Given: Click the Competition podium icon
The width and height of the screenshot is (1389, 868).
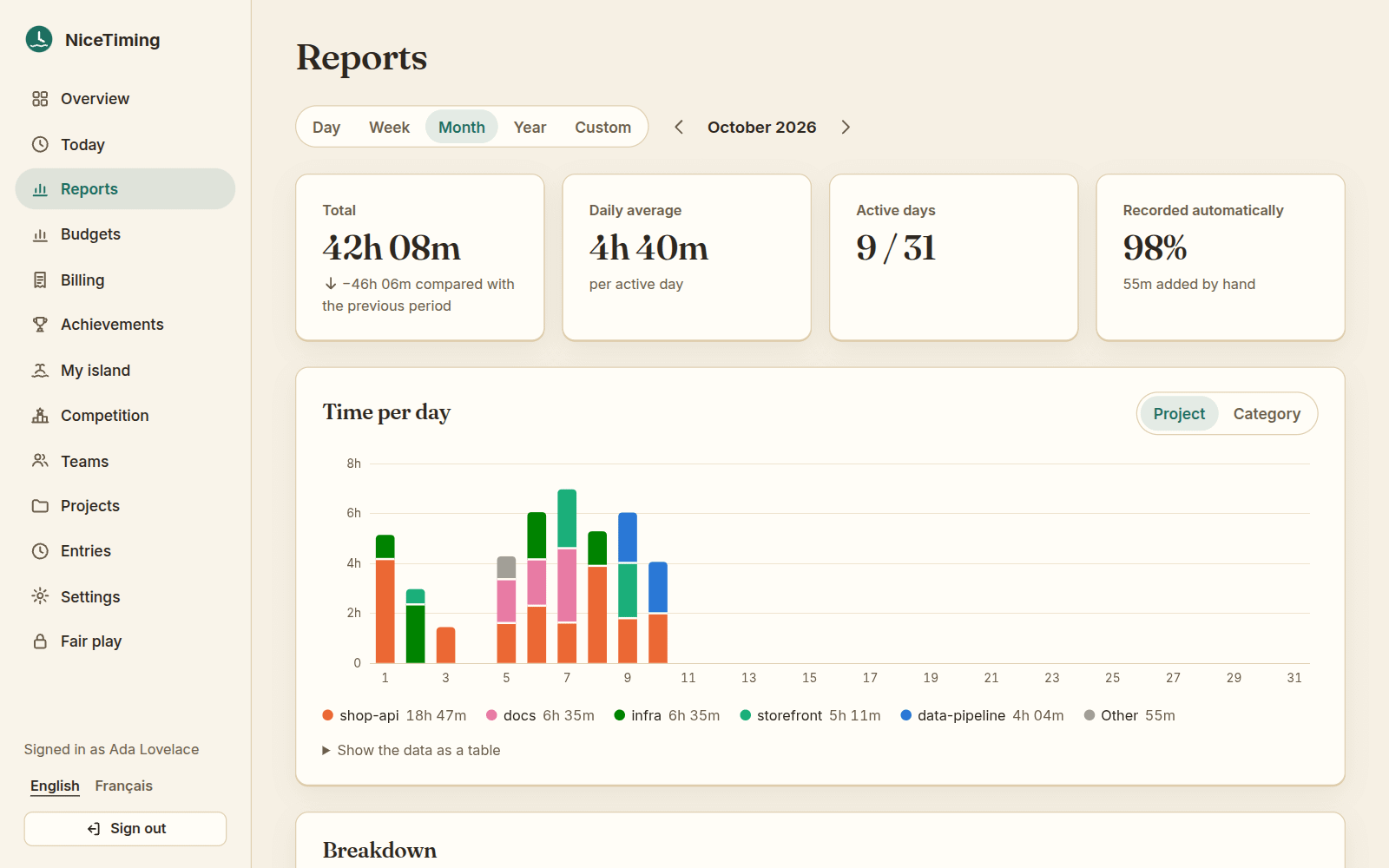Looking at the screenshot, I should pos(40,416).
